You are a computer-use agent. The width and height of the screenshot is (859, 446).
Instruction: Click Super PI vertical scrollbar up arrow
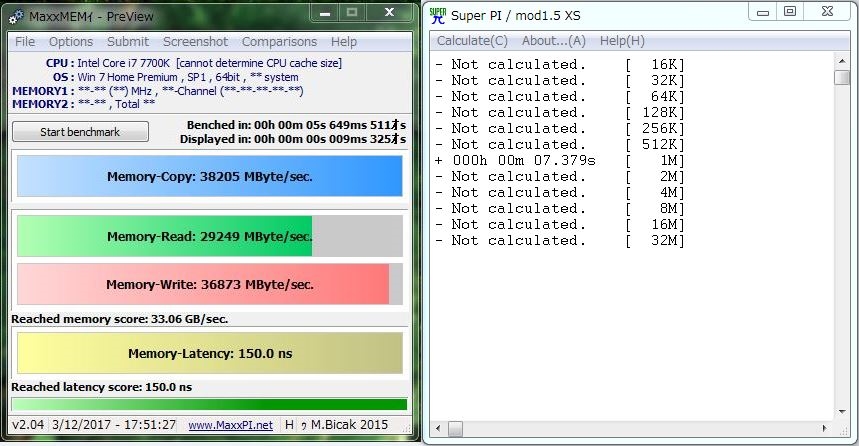(x=841, y=61)
